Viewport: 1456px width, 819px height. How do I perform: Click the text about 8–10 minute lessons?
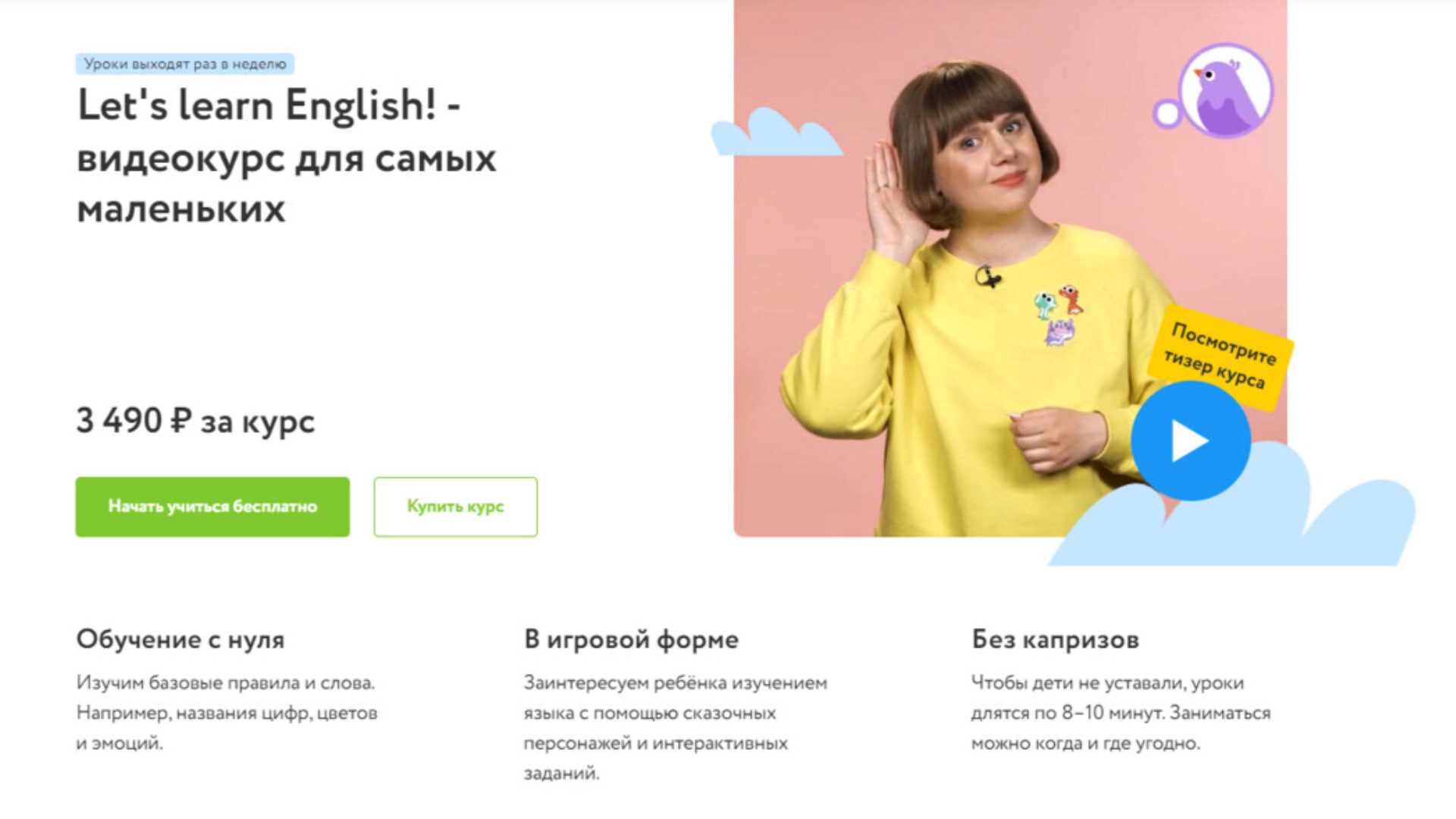coord(1121,713)
